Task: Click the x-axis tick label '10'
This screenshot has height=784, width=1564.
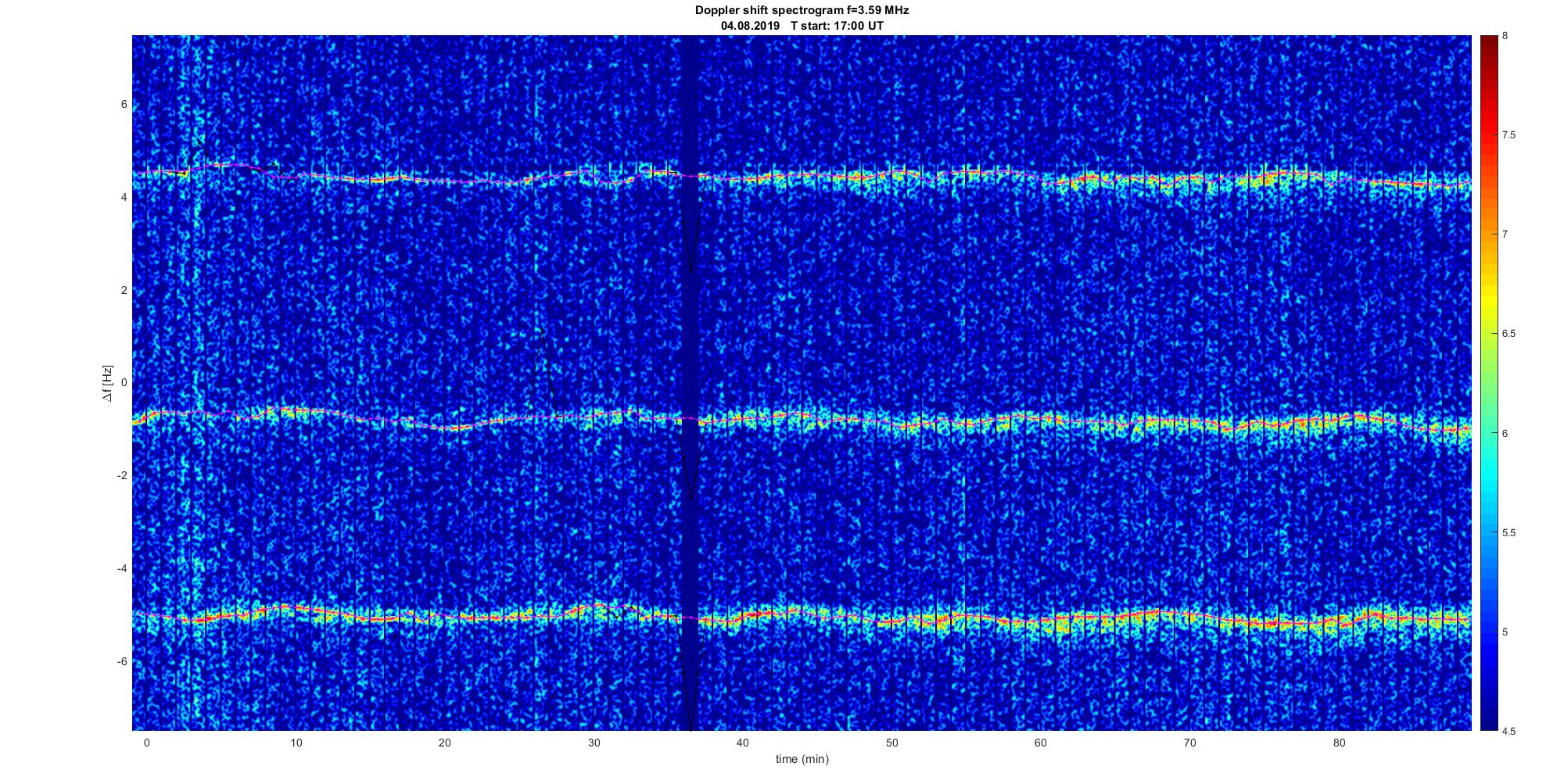Action: [296, 743]
